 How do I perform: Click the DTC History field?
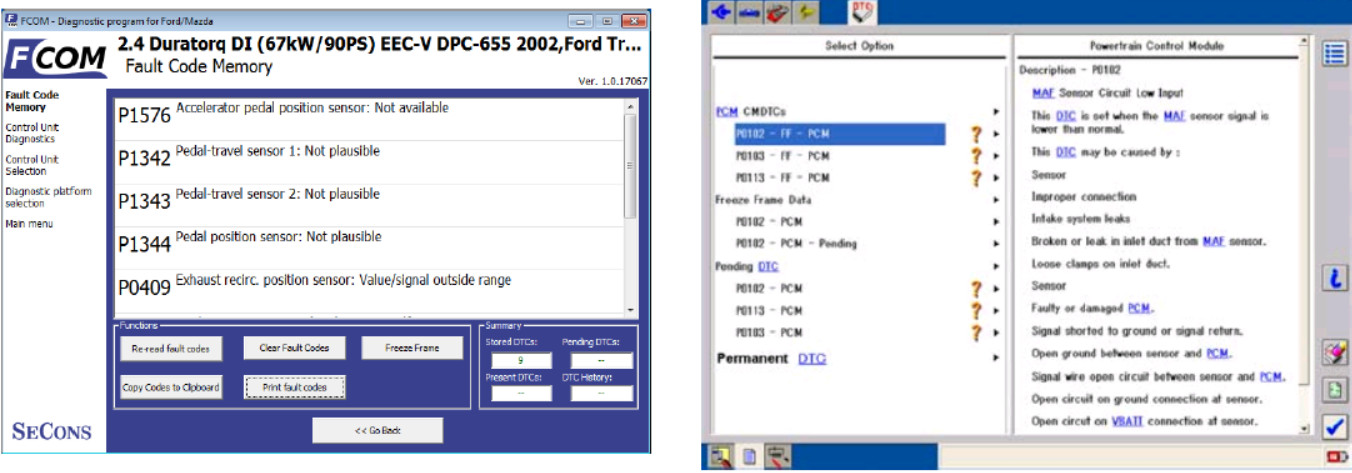coord(602,394)
